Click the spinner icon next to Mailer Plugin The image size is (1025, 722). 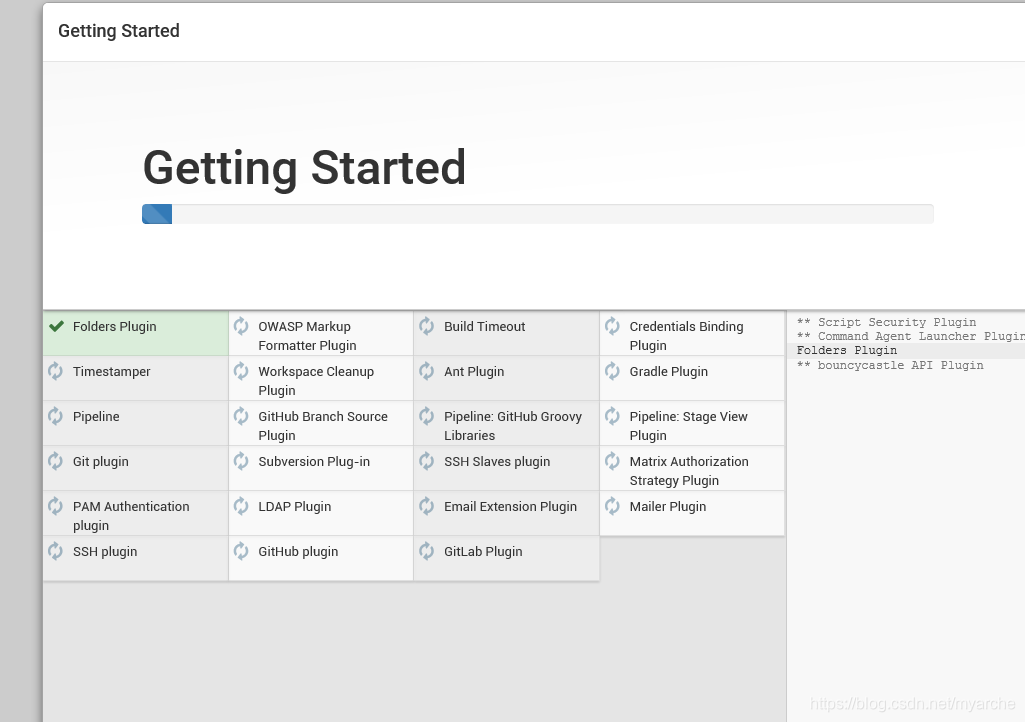pos(612,506)
